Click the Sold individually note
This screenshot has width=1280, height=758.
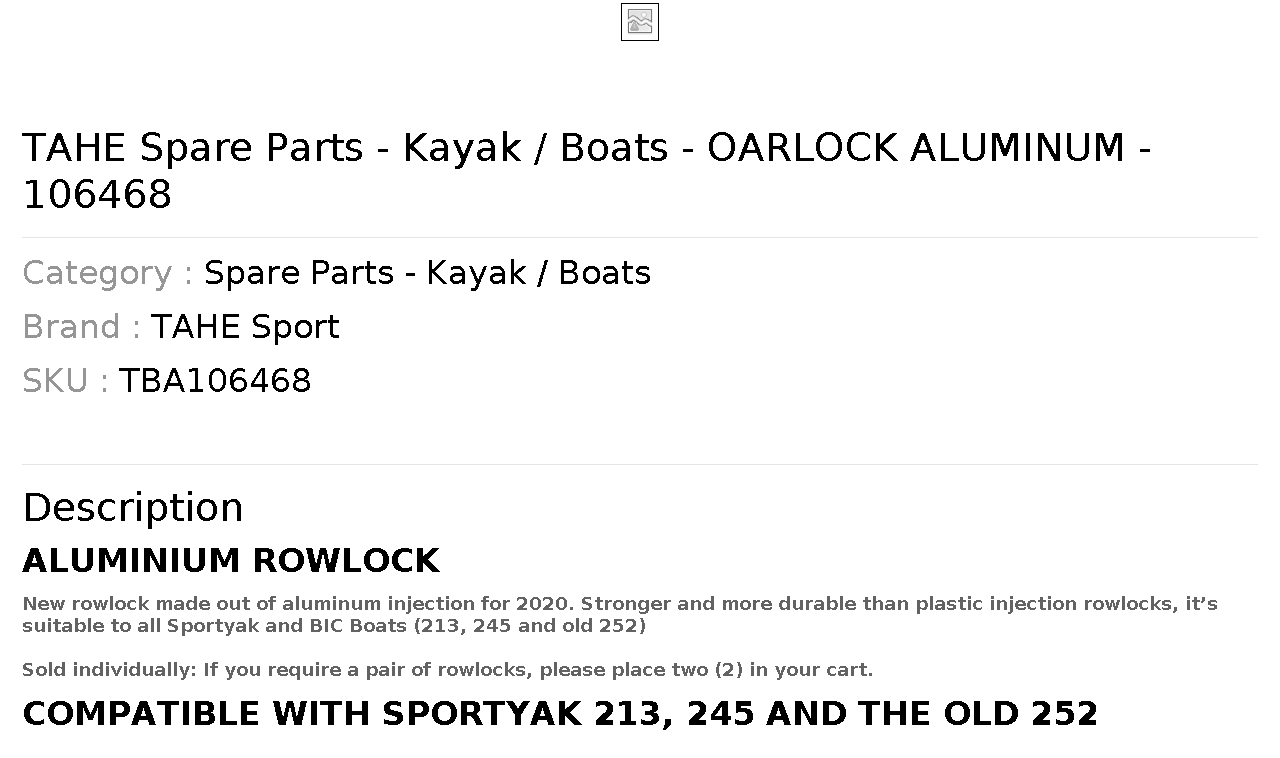(x=447, y=670)
